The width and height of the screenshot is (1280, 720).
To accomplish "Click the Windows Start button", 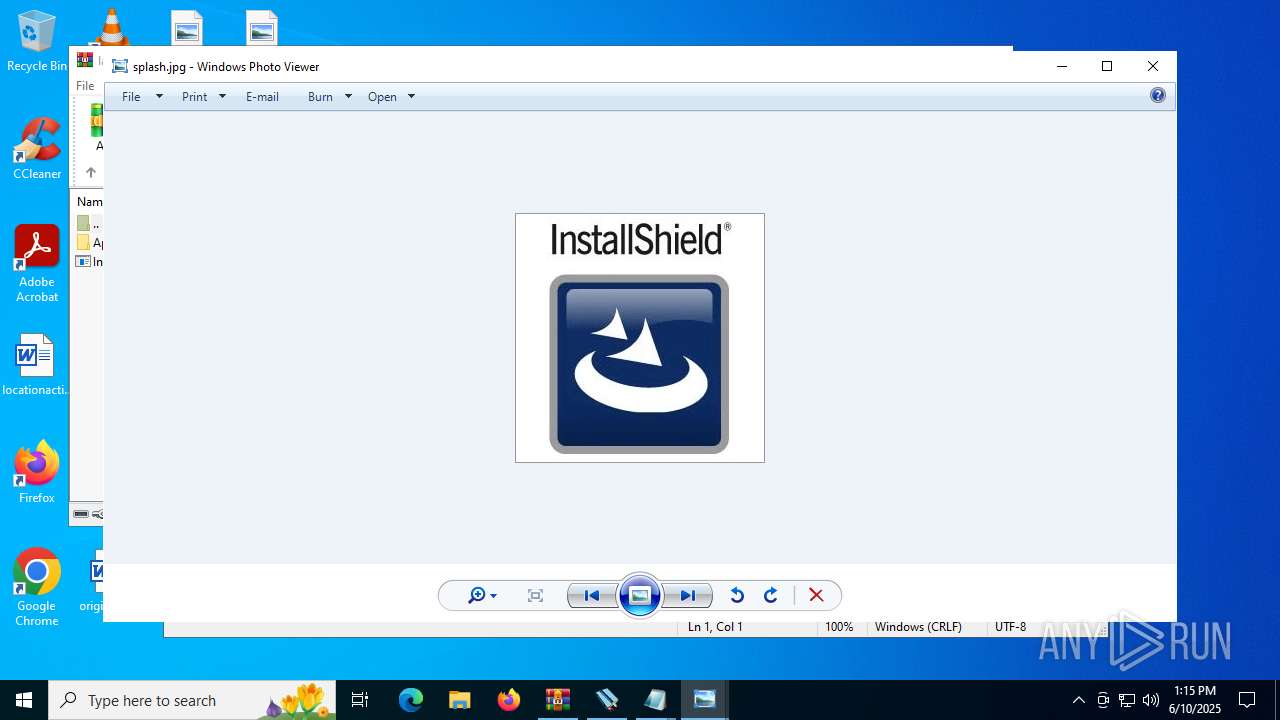I will [x=24, y=700].
